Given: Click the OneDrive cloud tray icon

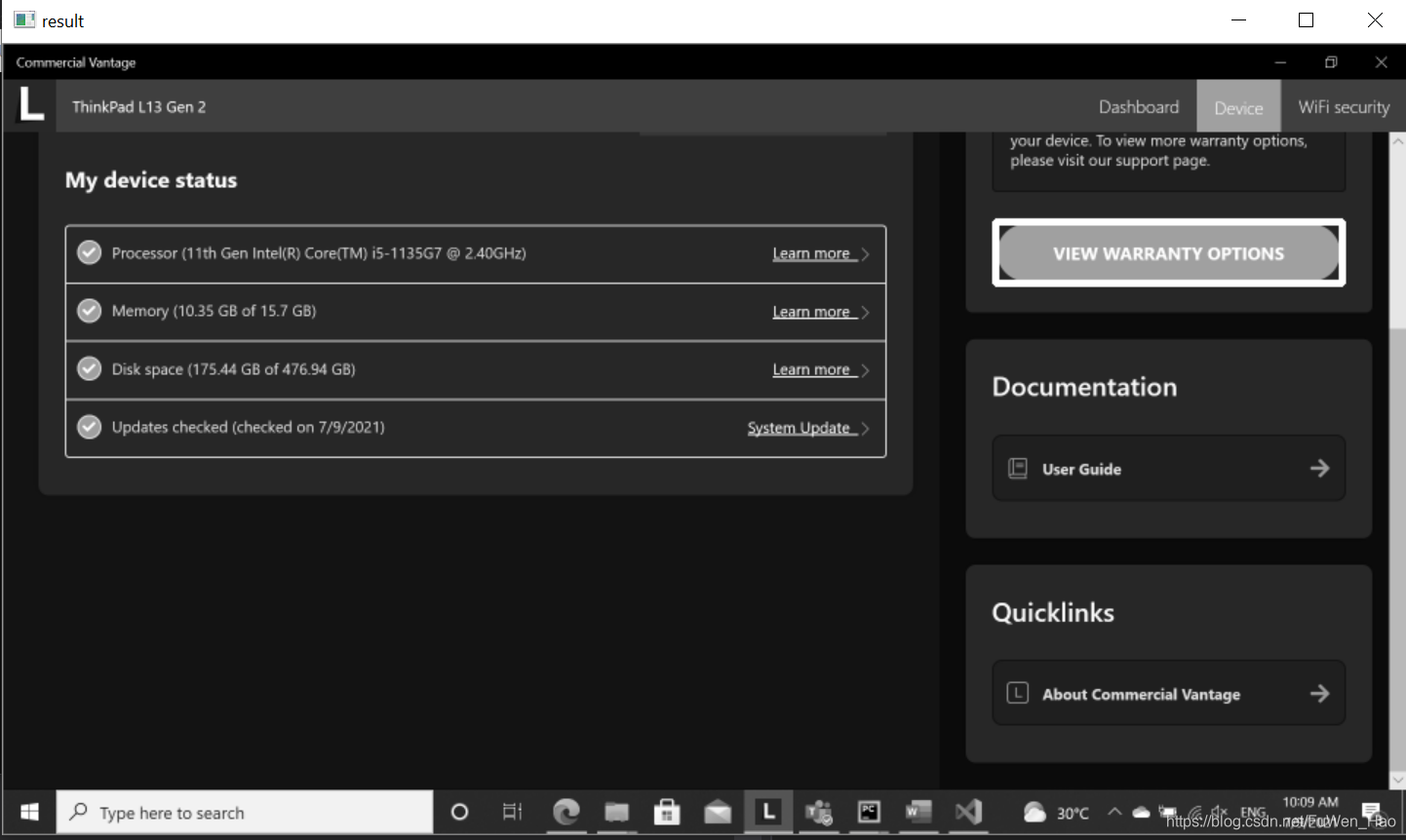Looking at the screenshot, I should (x=1141, y=812).
